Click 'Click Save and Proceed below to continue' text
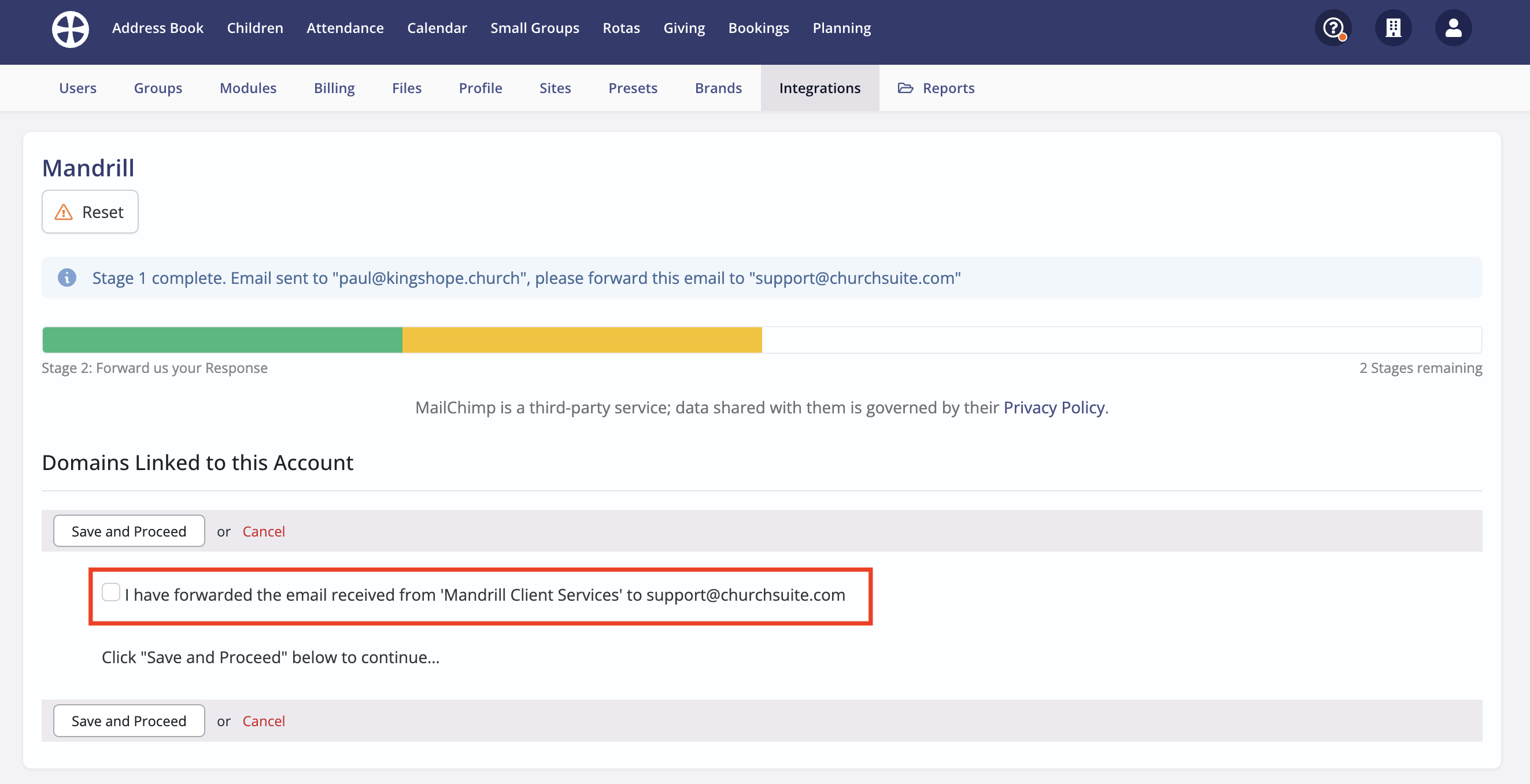This screenshot has height=784, width=1530. pos(271,657)
